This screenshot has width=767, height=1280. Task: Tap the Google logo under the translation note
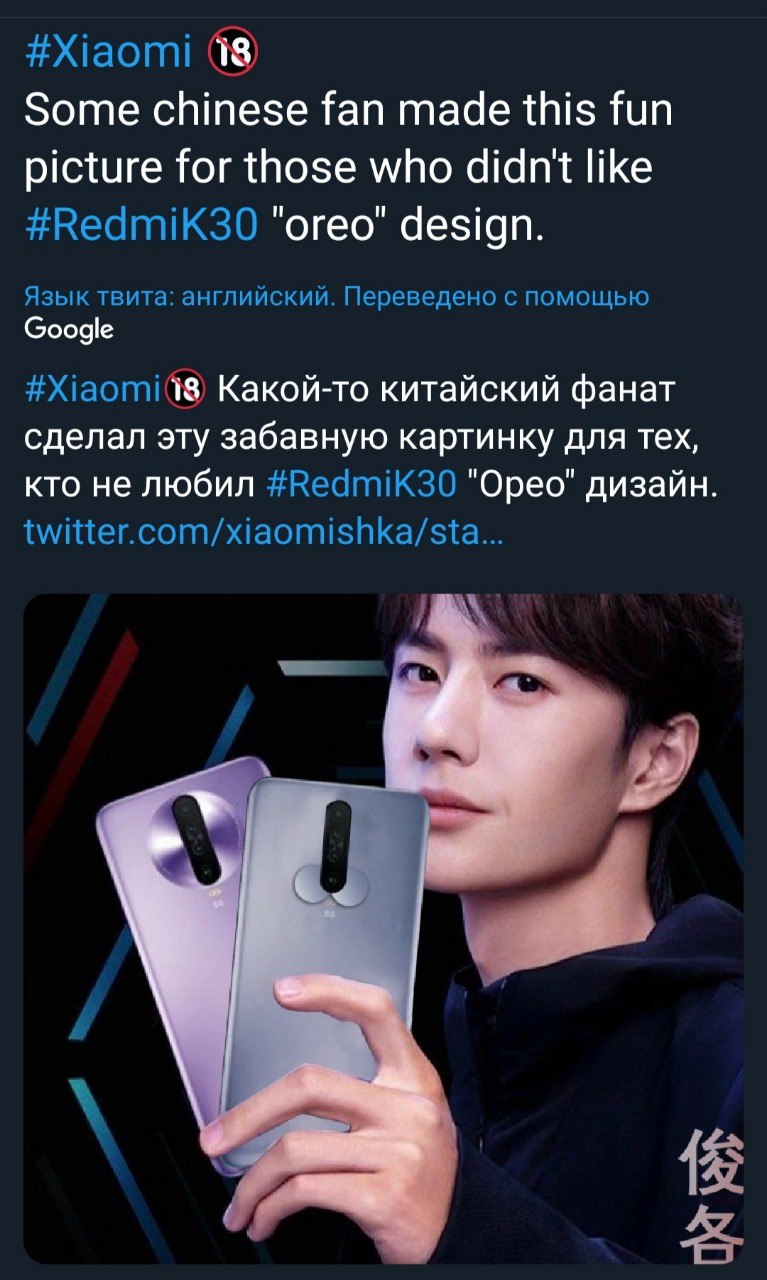pos(69,329)
